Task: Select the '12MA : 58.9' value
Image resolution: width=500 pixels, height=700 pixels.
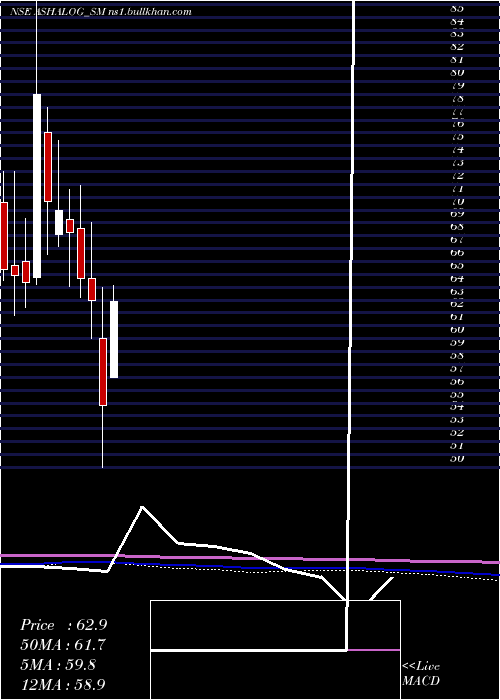Action: point(63,684)
